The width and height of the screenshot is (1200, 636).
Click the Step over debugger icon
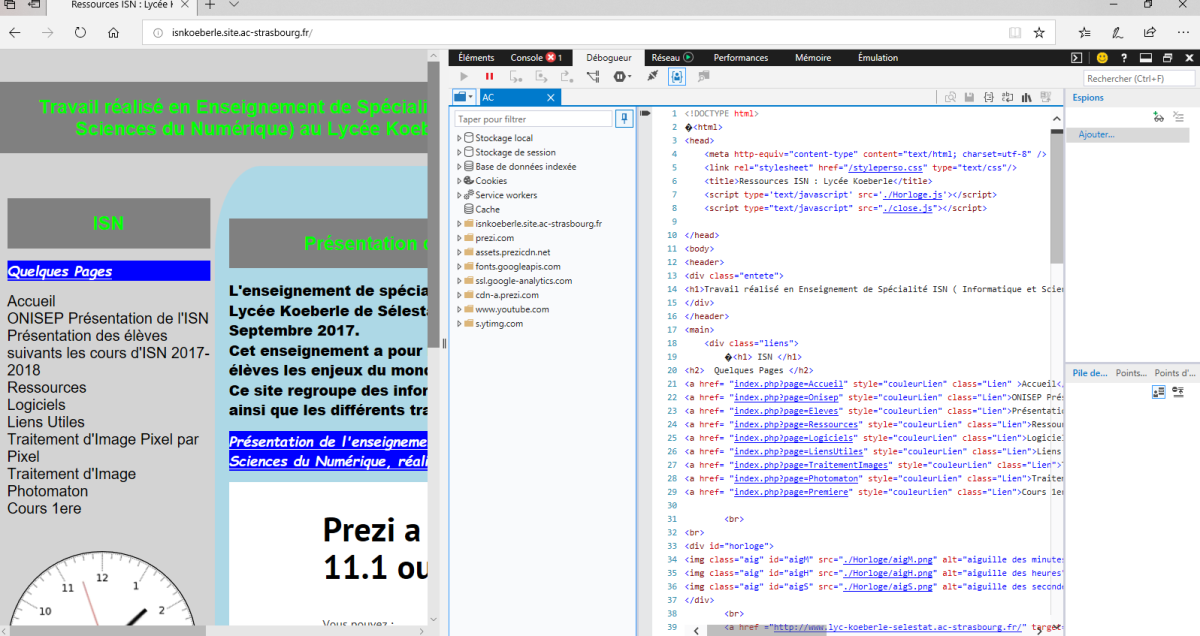(x=542, y=76)
